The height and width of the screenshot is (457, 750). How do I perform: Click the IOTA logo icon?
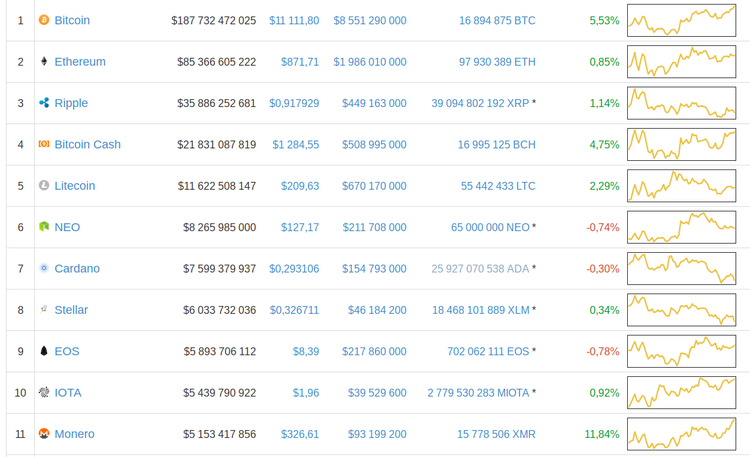coord(44,392)
